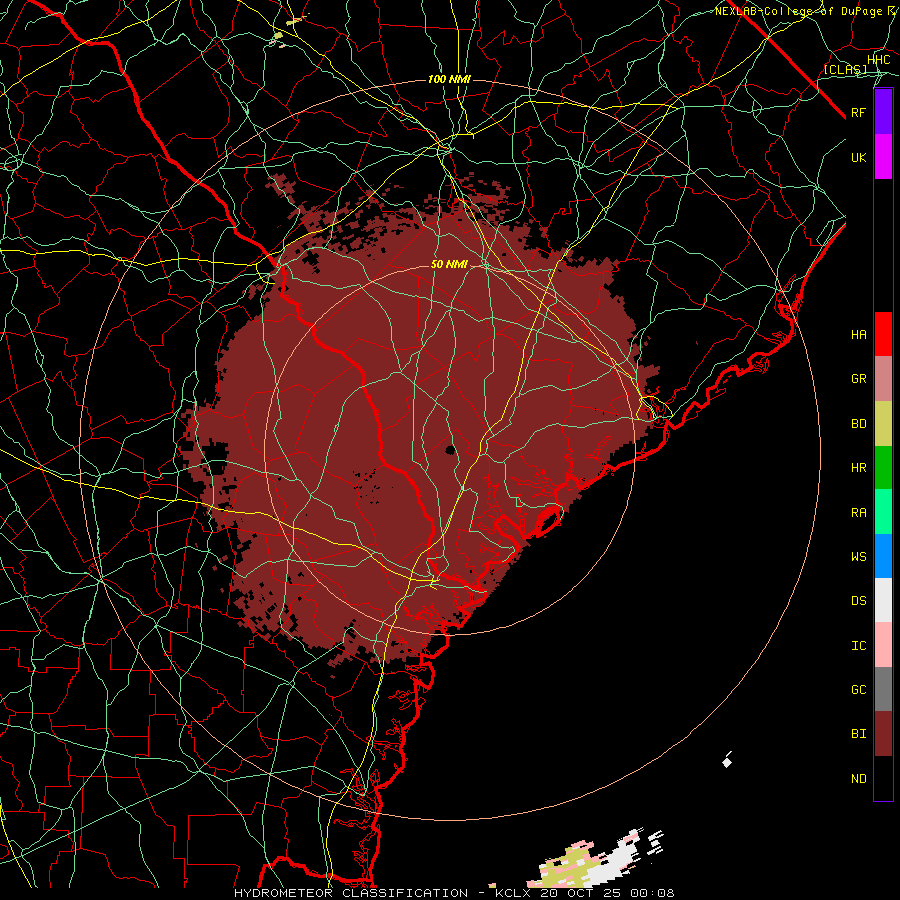Click the RF purple legend swatch
This screenshot has height=900, width=900.
point(883,112)
